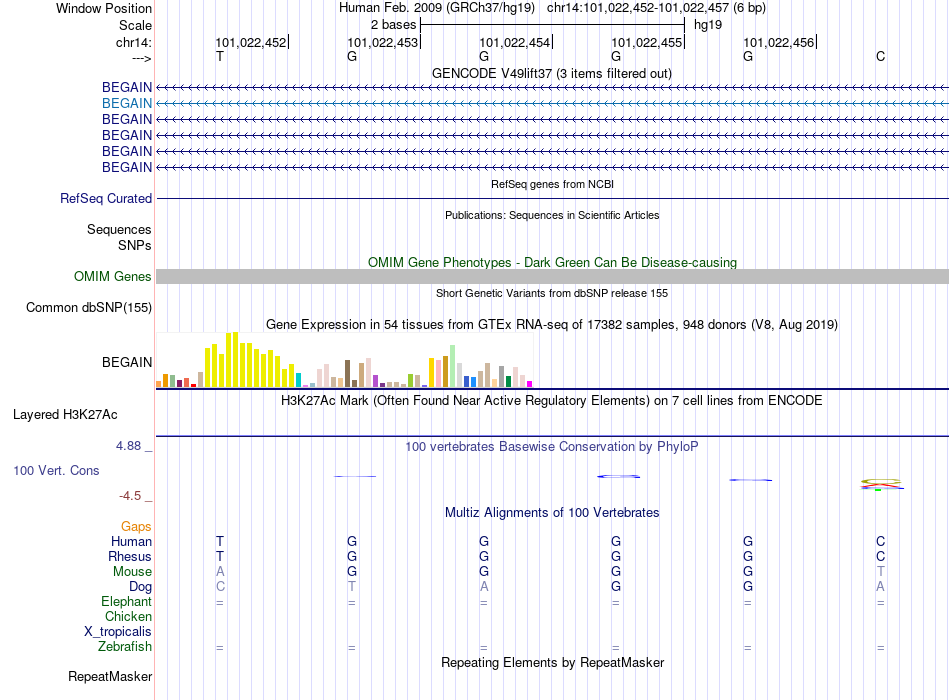Click the gray OMIM Genes bar

552,277
